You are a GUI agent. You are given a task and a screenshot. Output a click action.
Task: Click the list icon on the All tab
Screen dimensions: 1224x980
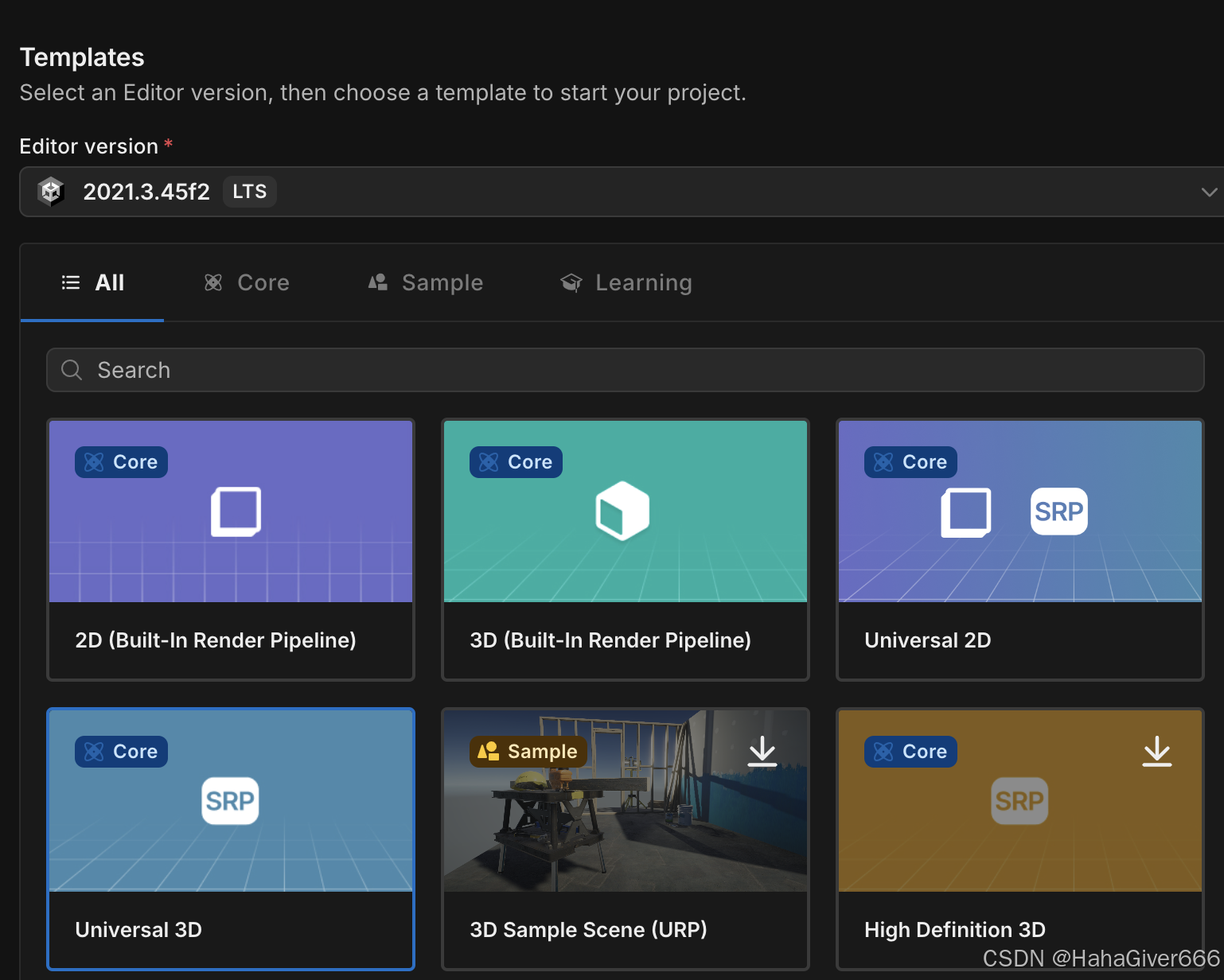pyautogui.click(x=71, y=282)
